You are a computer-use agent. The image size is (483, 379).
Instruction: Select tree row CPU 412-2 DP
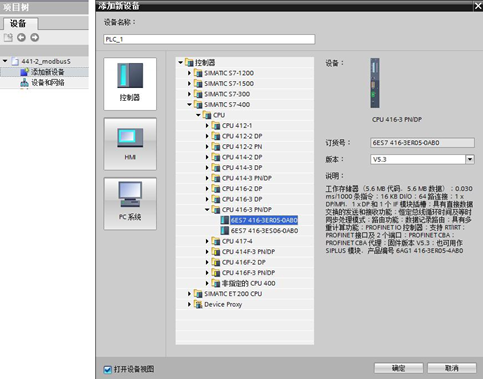pyautogui.click(x=242, y=136)
